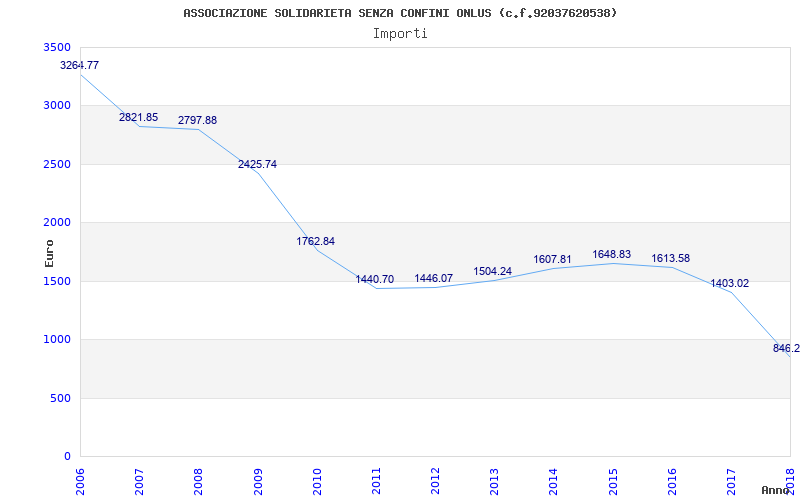
Task: Select the 2006 year tick label
Action: click(x=81, y=481)
